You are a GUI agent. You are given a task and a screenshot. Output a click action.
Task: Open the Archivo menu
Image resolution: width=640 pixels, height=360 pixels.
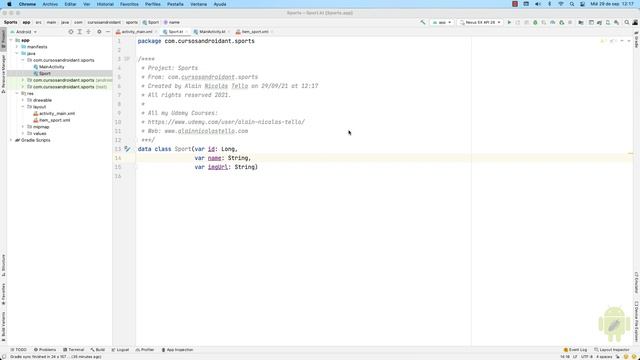(x=50, y=4)
